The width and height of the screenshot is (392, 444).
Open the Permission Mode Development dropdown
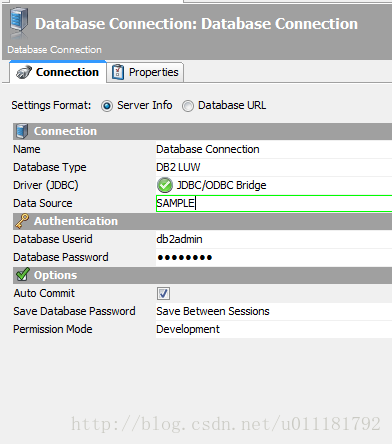(x=274, y=329)
